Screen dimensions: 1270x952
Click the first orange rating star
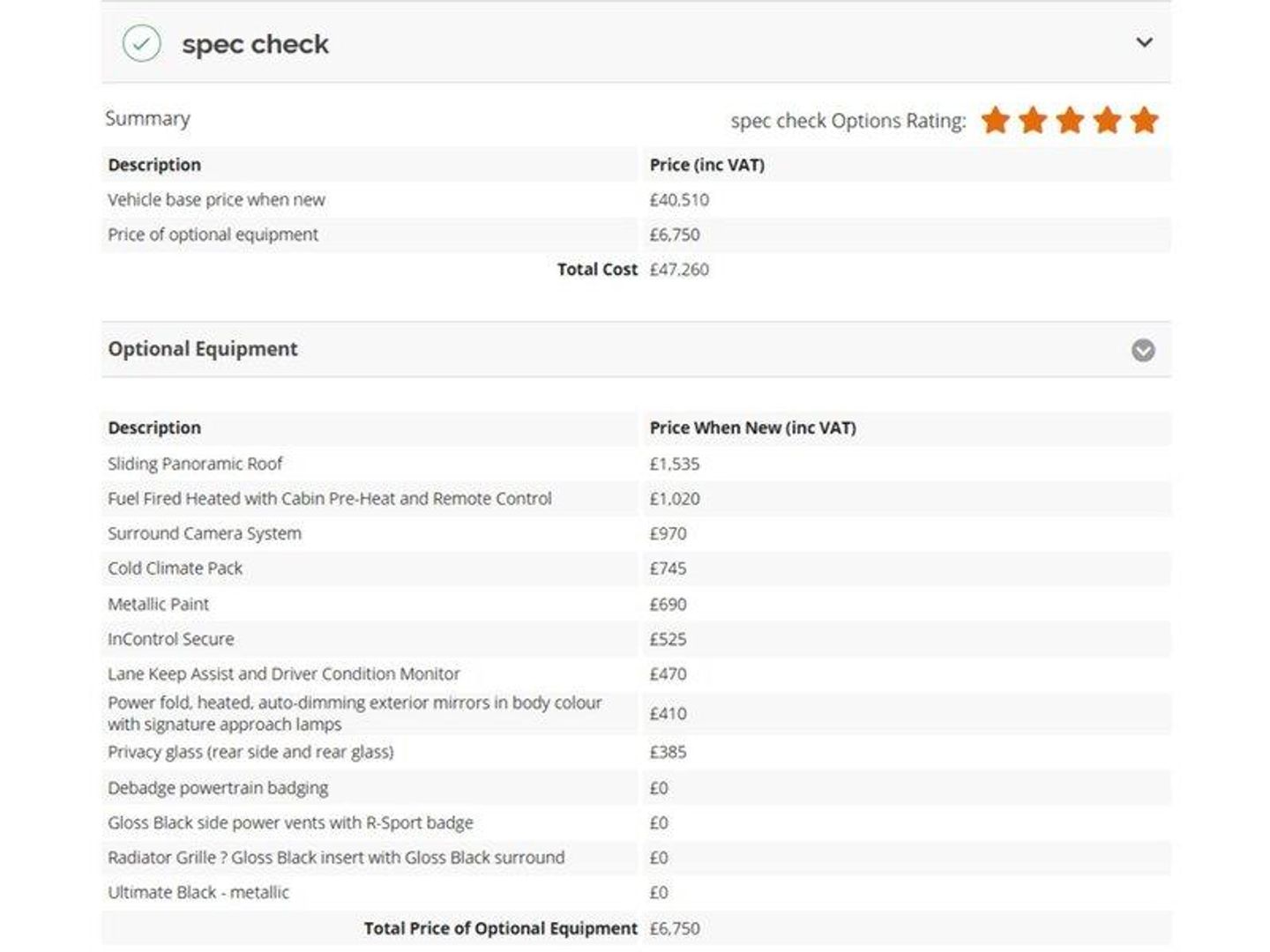pos(996,120)
